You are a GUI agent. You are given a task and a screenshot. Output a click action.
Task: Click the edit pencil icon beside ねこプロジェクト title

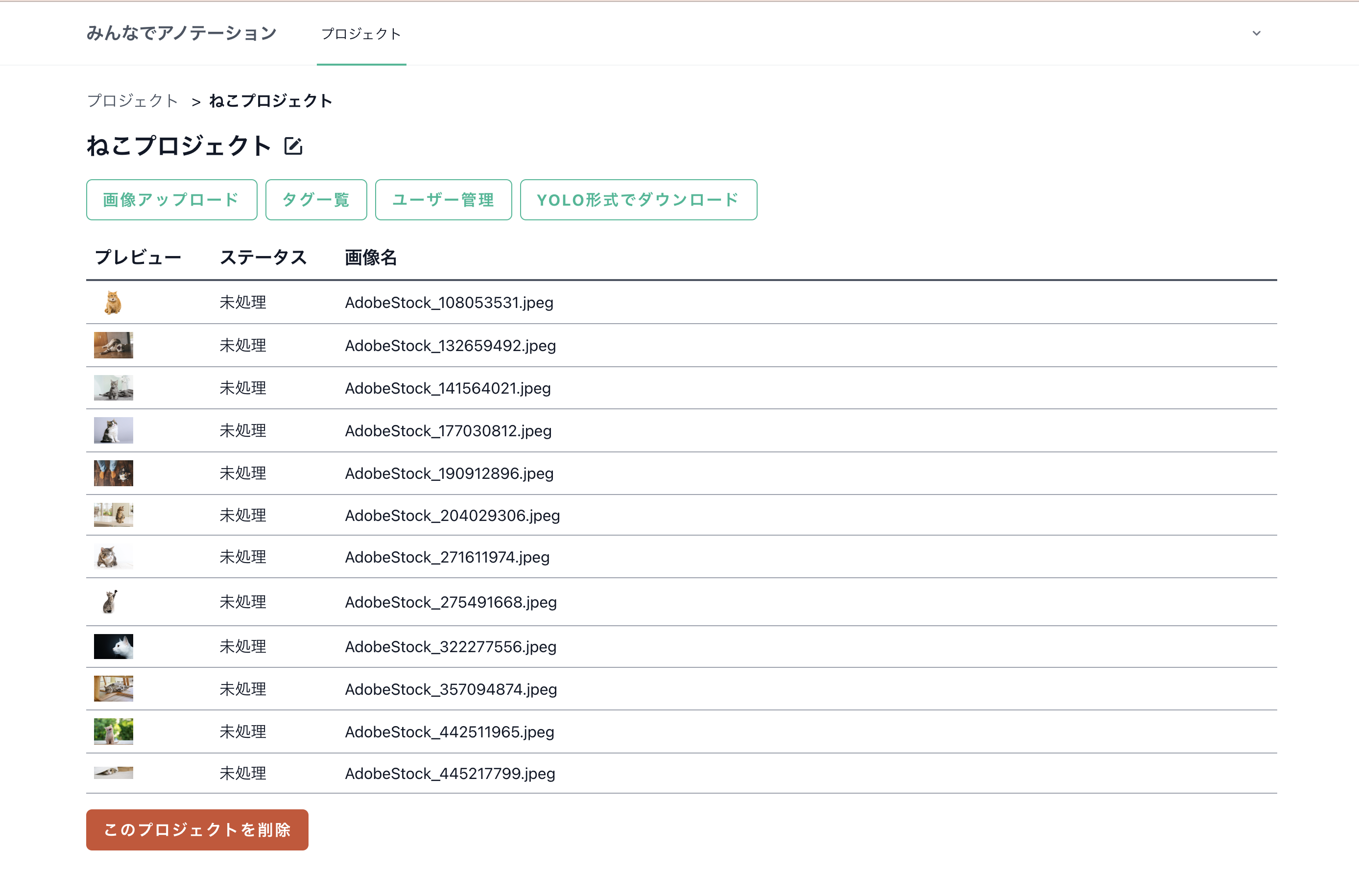coord(293,146)
